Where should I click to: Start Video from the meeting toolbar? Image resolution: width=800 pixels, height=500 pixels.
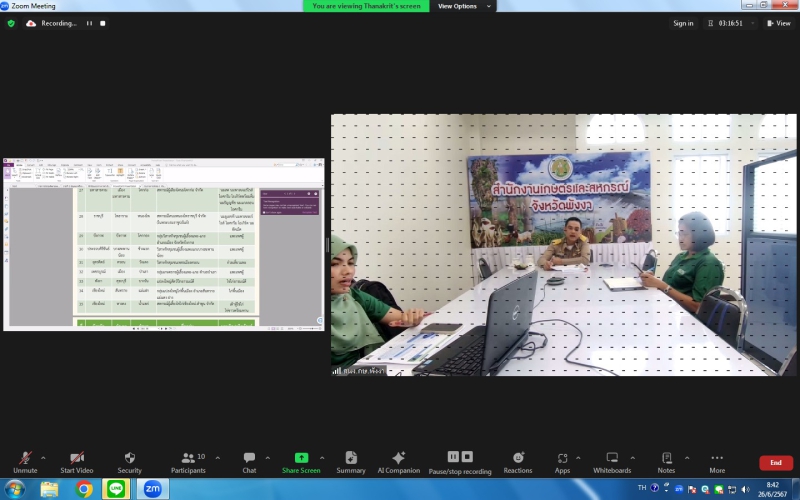click(x=76, y=461)
